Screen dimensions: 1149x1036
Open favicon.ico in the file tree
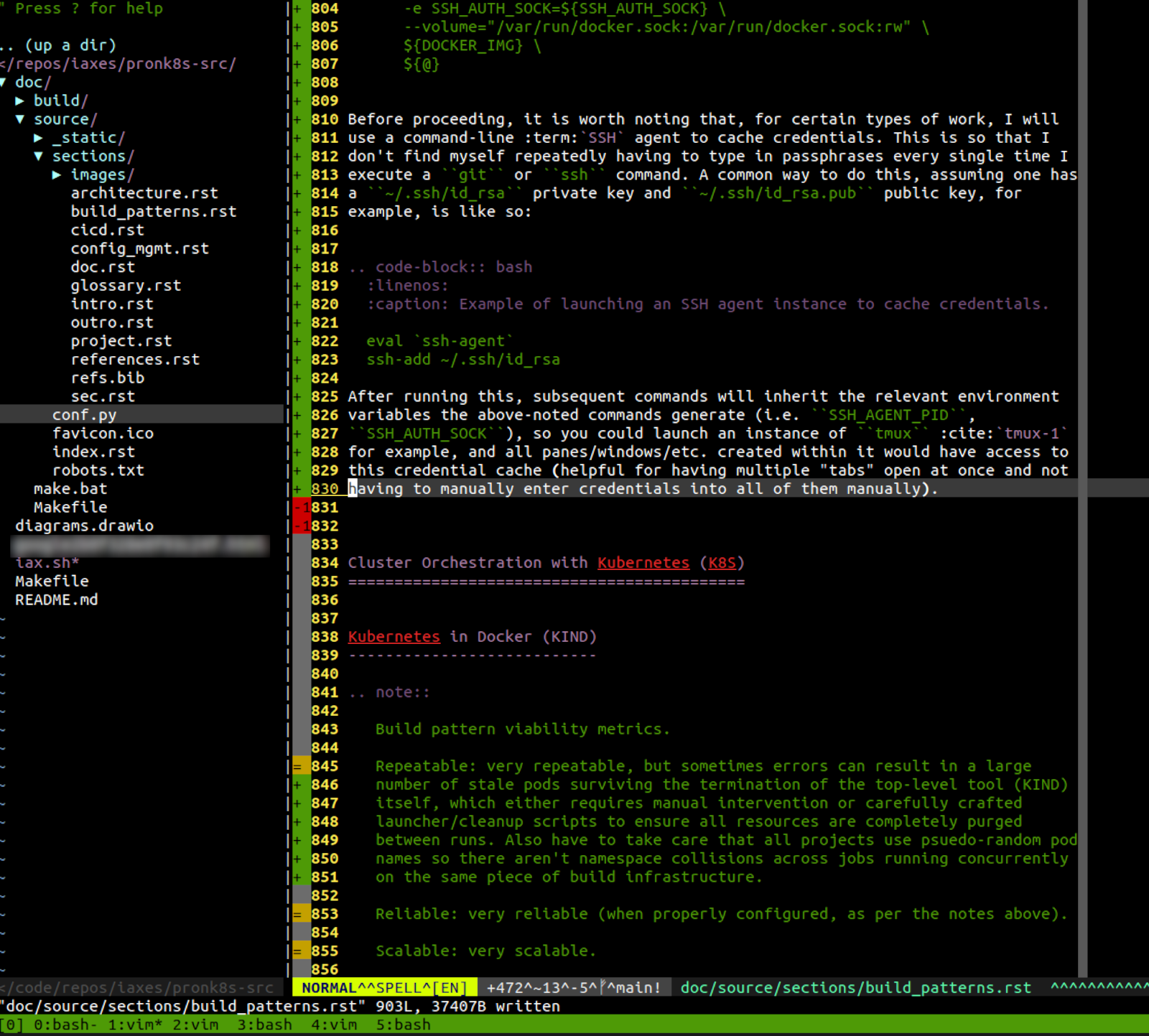[103, 434]
